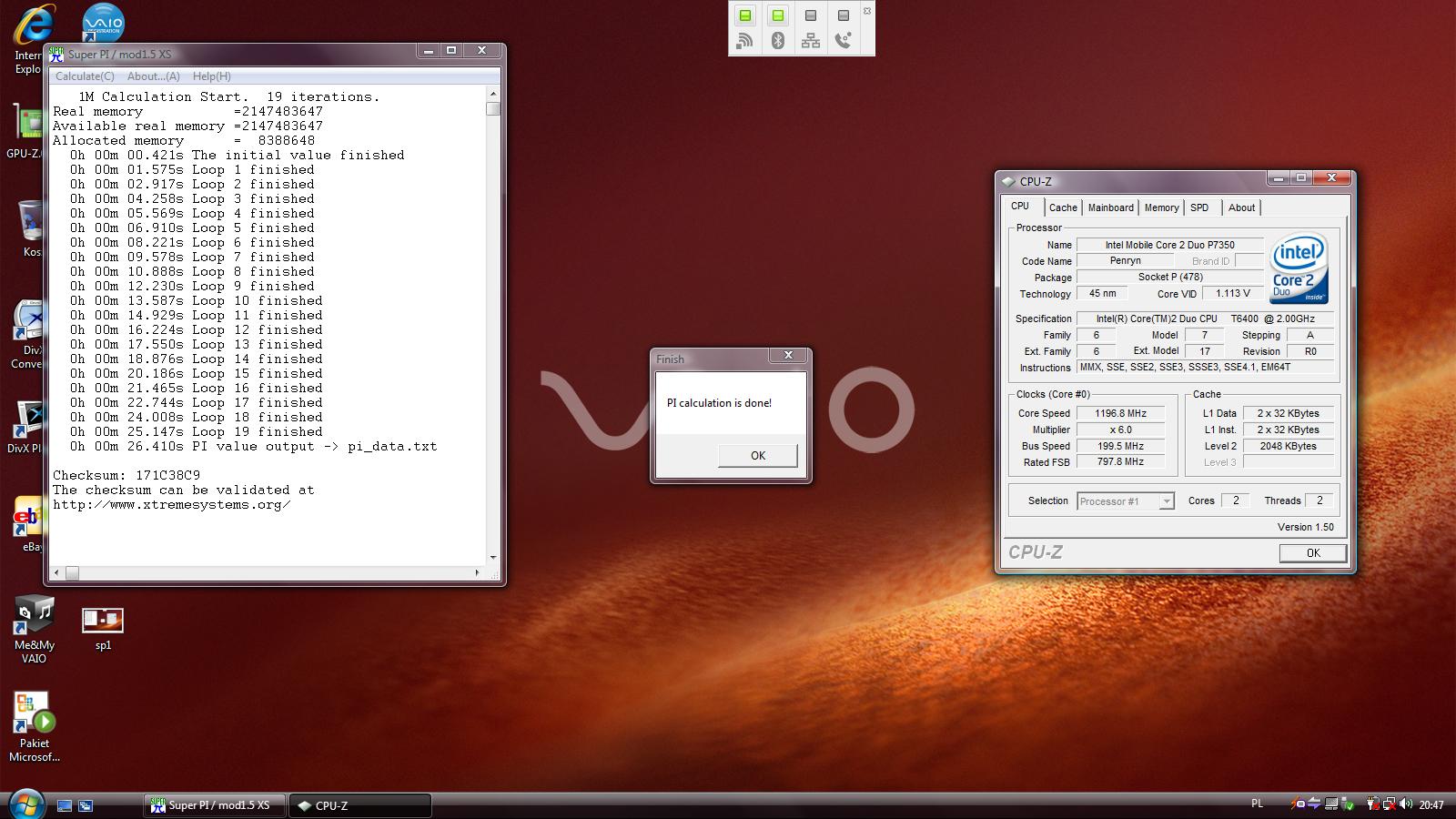Click the Super PI title bar icon
The image size is (1456, 819).
tap(56, 54)
